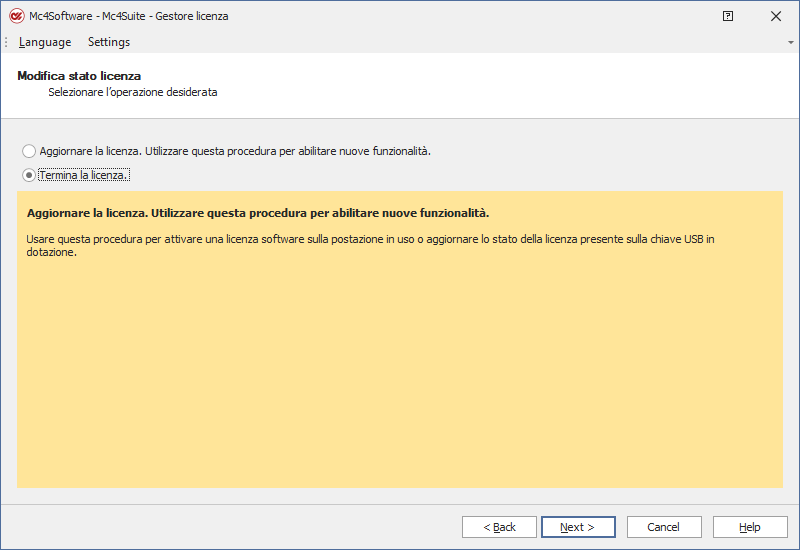
Task: Select the 'Aggiornare la licenza' radio button
Action: (29, 151)
